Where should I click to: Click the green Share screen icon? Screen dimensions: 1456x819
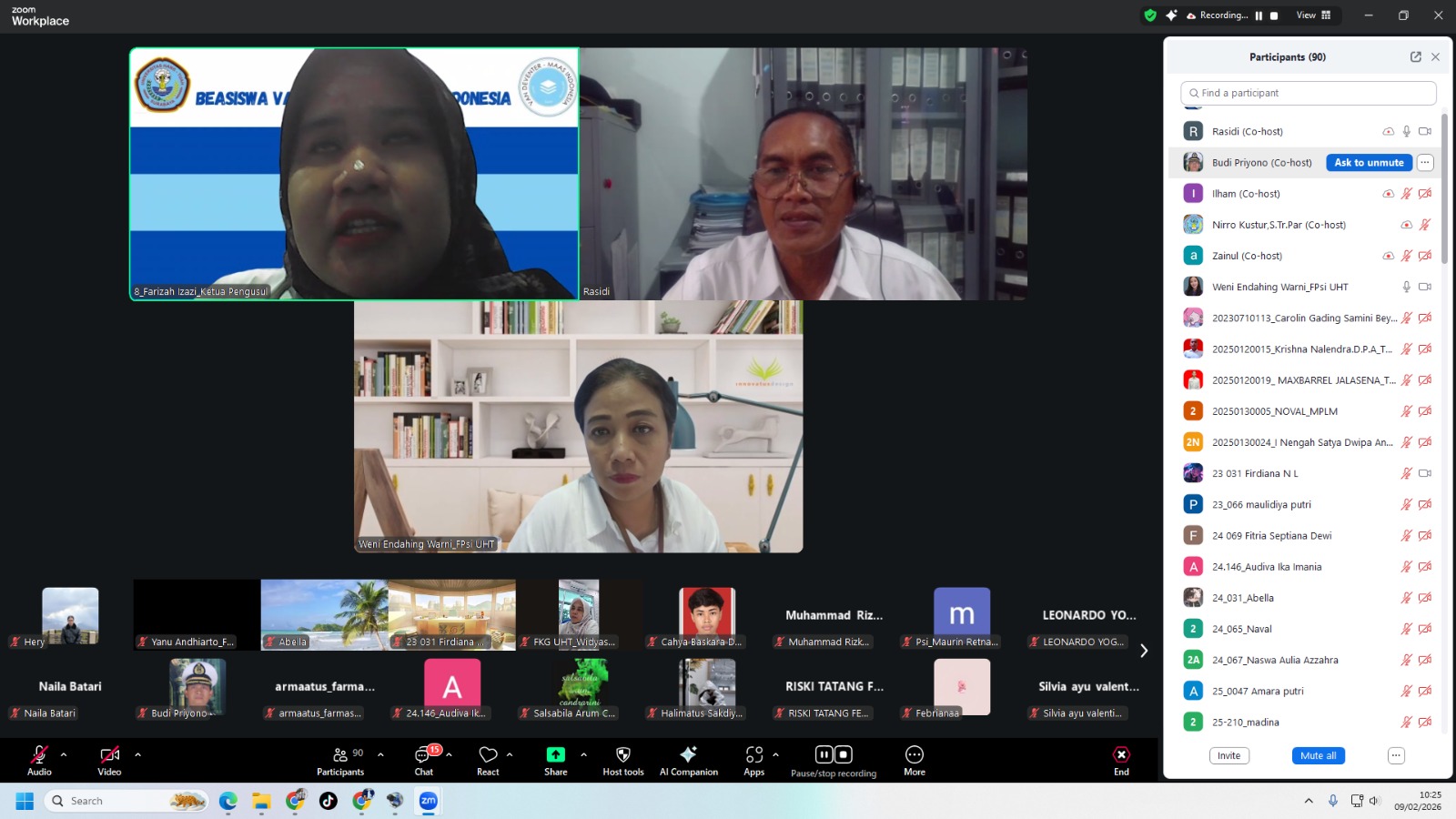[x=555, y=755]
